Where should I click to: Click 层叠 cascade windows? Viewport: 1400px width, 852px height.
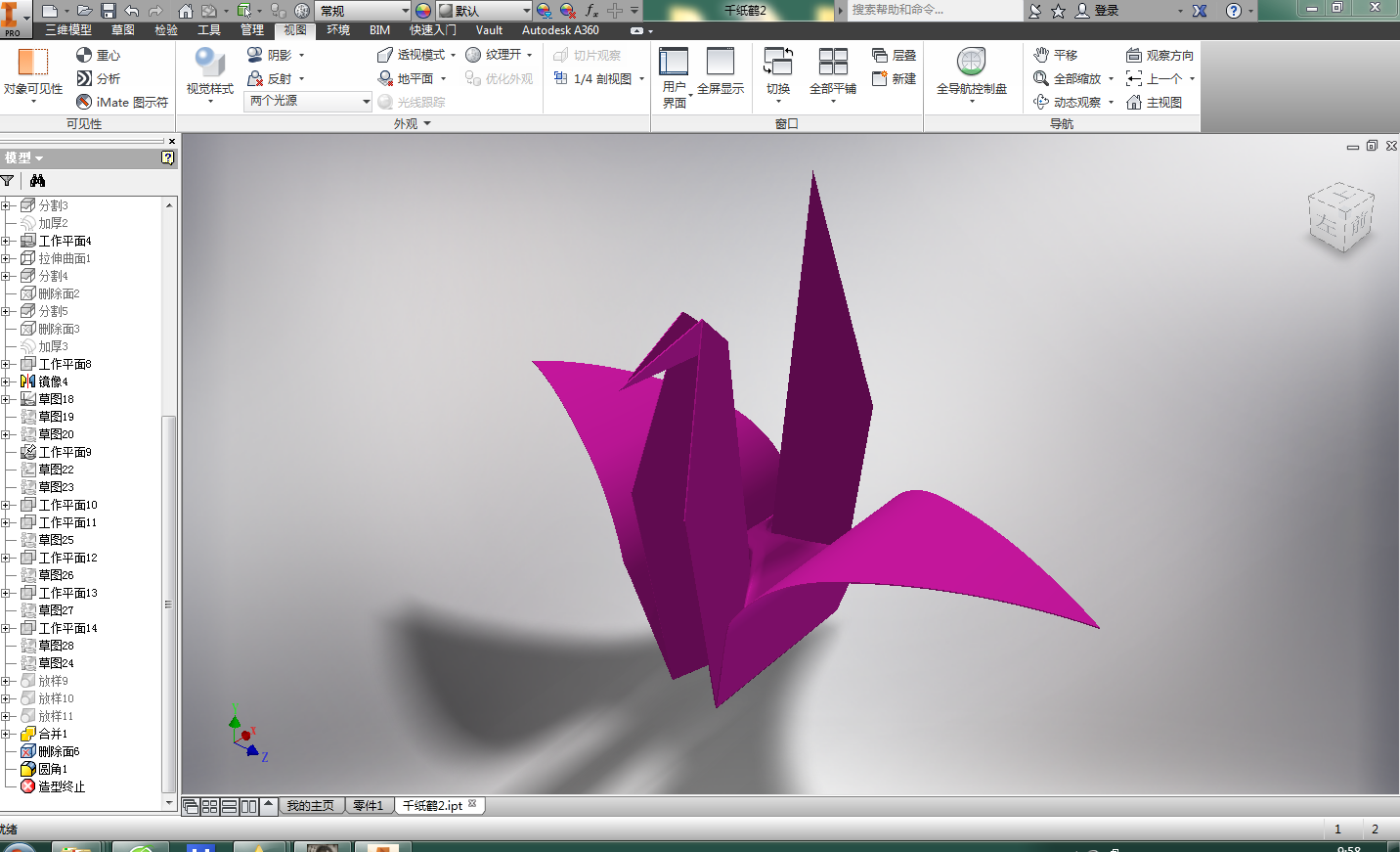click(895, 55)
